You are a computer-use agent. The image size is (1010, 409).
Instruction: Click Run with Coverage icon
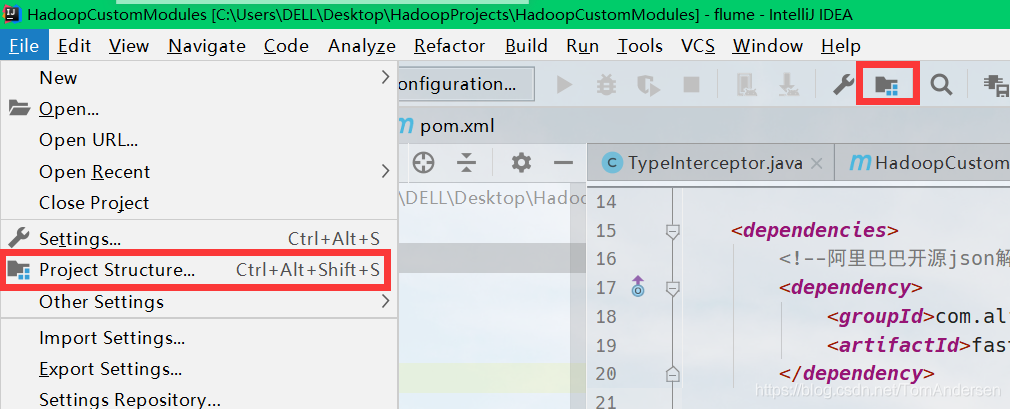coord(649,84)
